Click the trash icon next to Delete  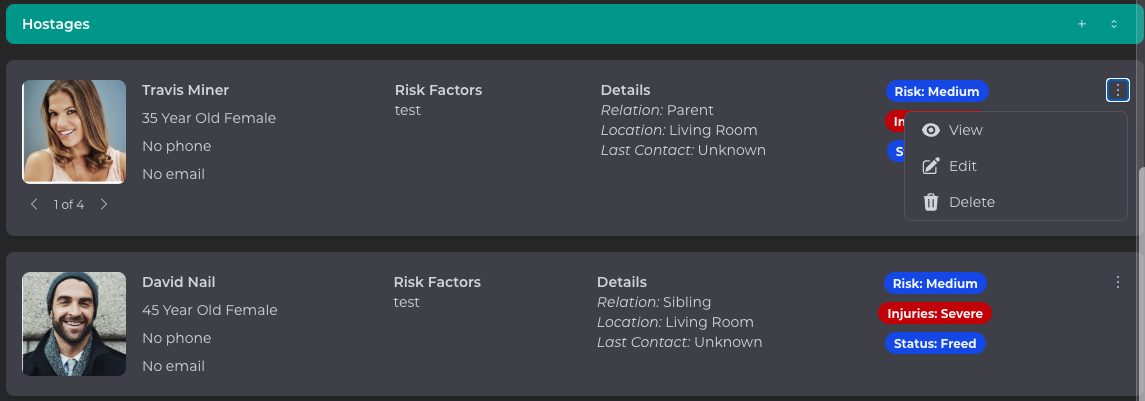(x=931, y=202)
